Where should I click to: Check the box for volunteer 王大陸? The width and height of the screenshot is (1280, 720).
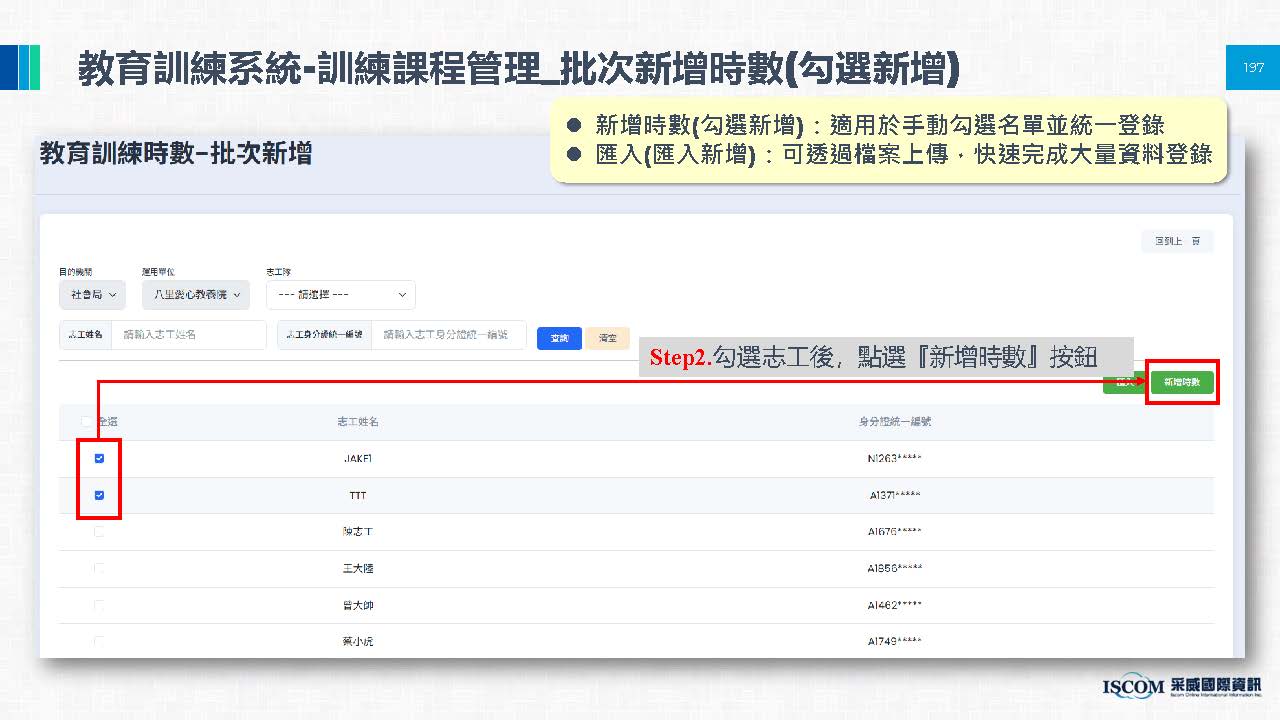(x=99, y=568)
